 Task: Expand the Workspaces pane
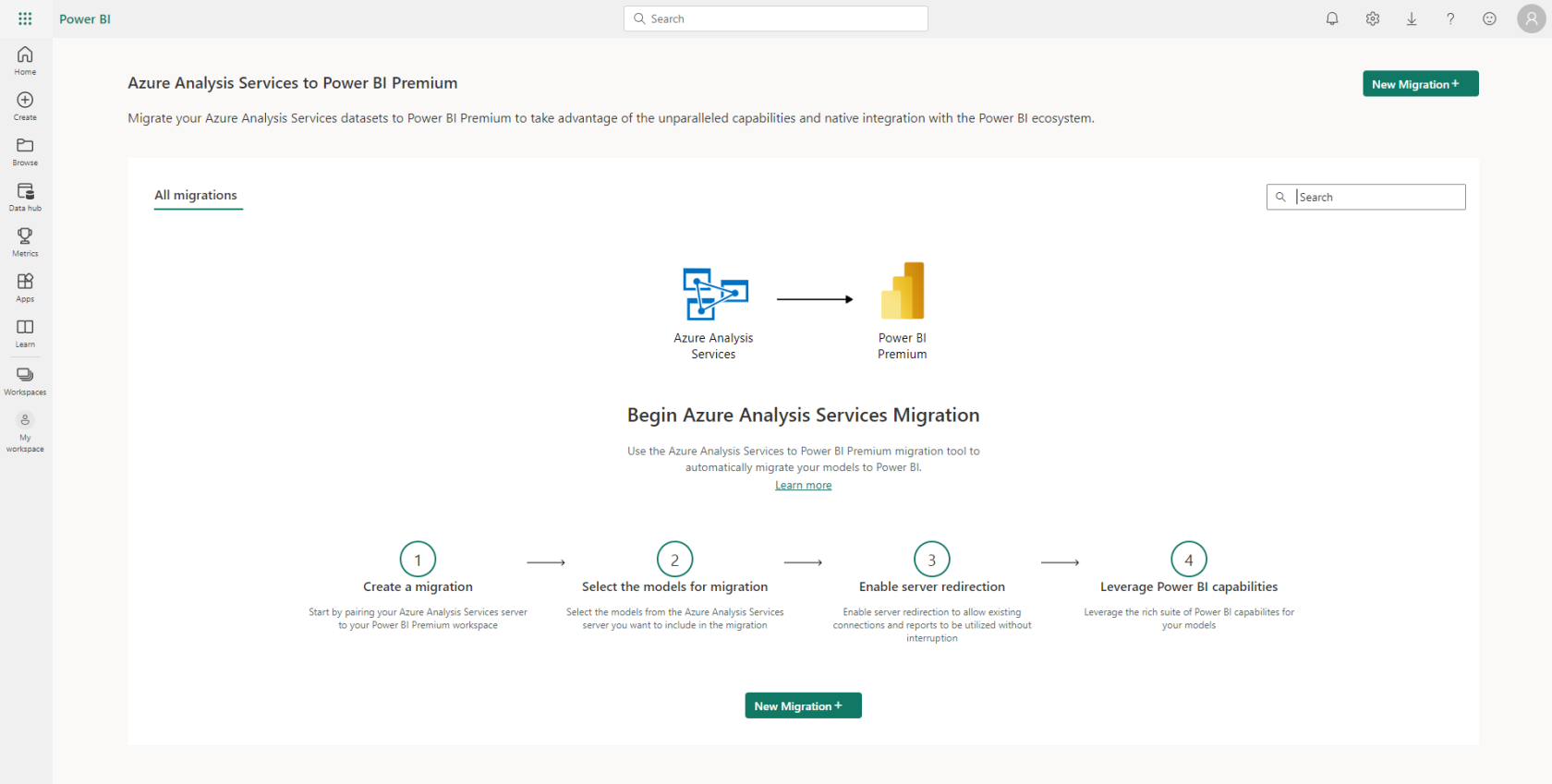(x=25, y=380)
